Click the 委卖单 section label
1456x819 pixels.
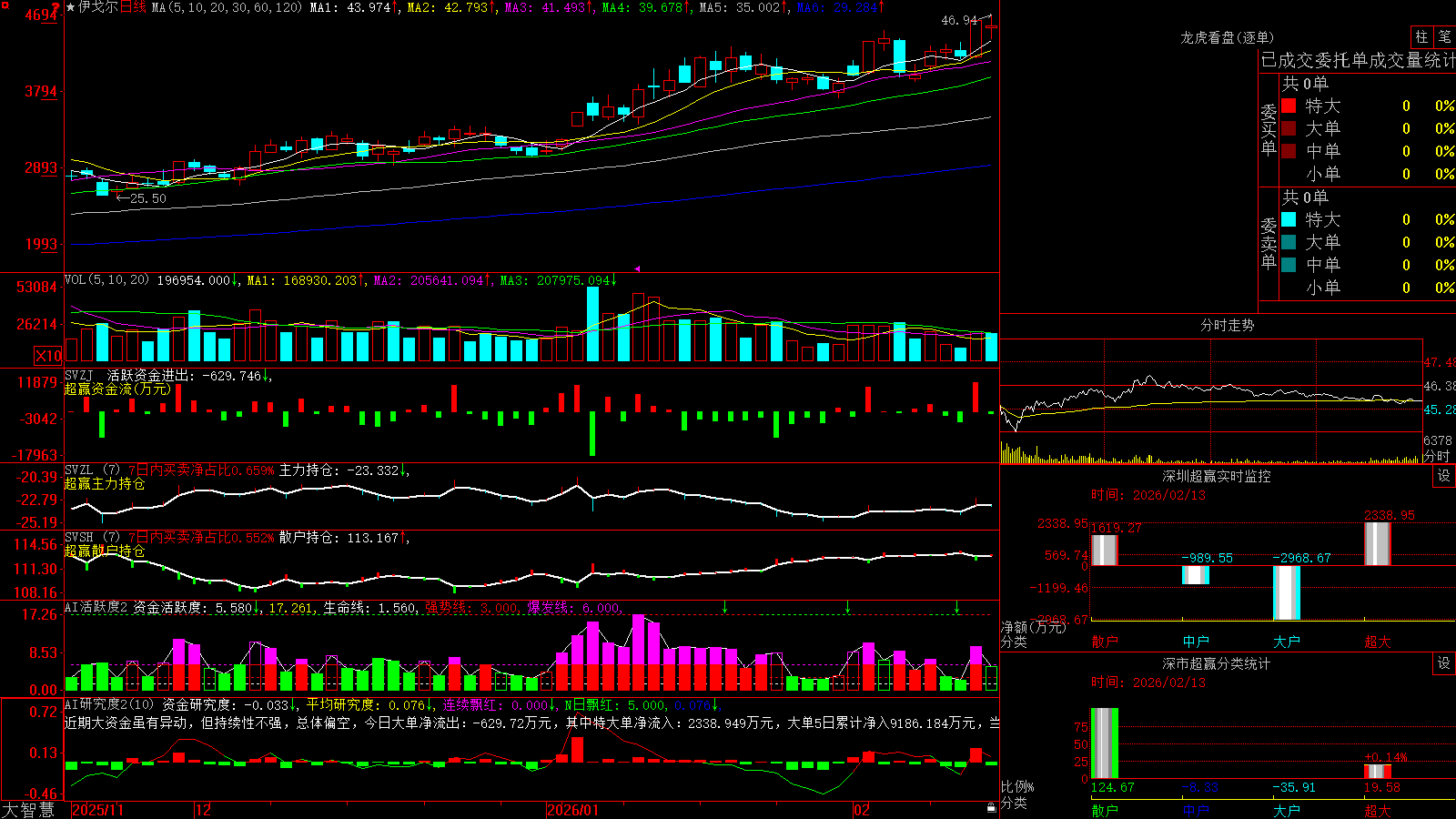click(1269, 243)
